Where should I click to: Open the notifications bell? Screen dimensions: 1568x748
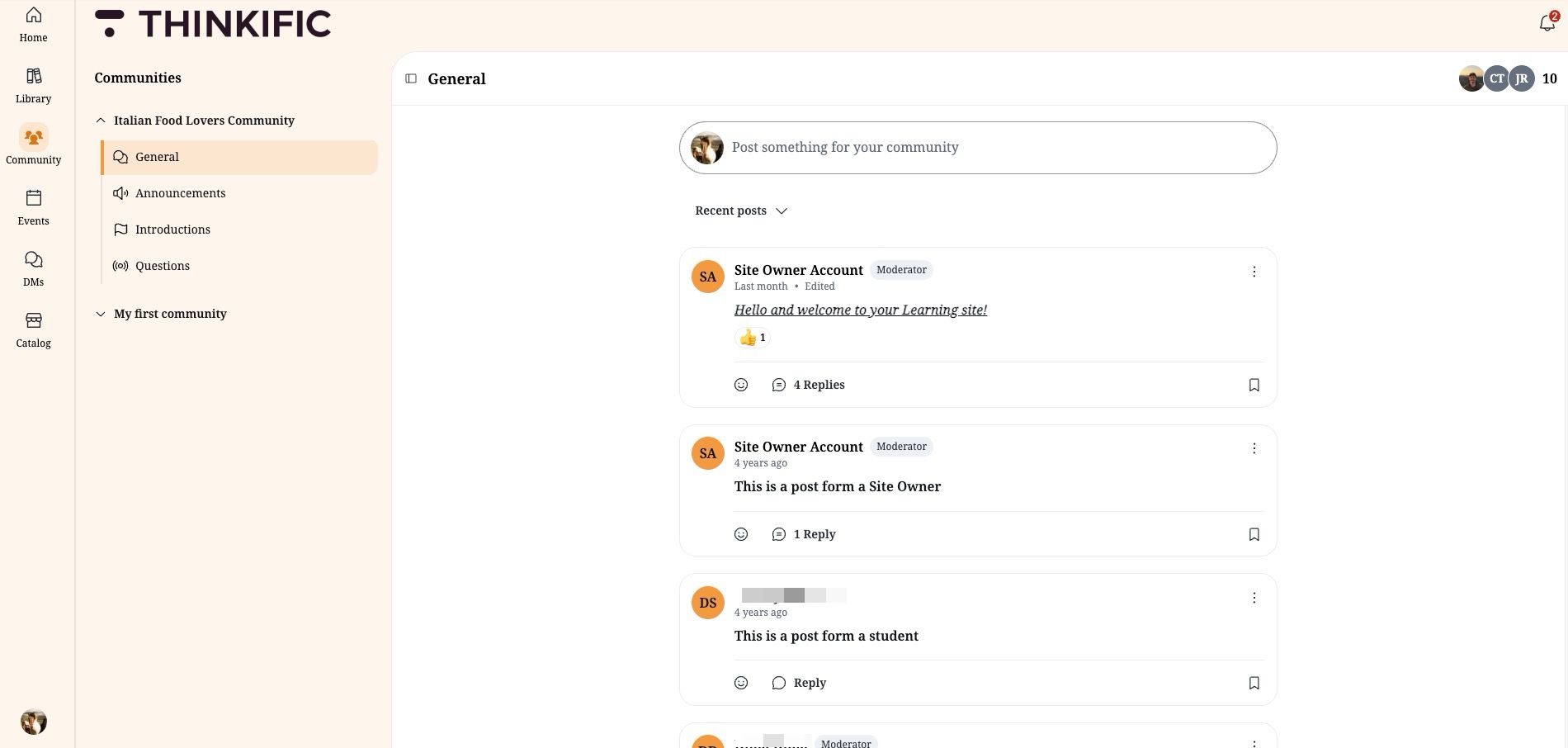tap(1548, 22)
